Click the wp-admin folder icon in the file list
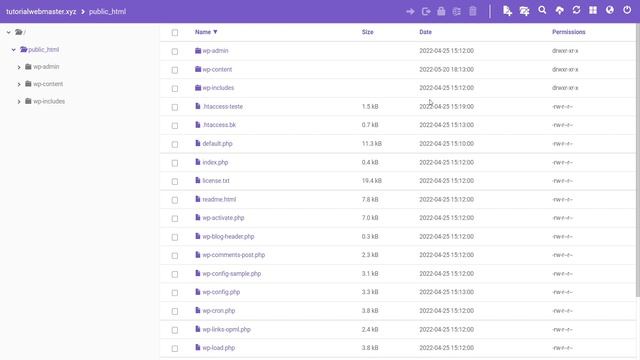Viewport: 640px width, 360px height. click(x=198, y=51)
